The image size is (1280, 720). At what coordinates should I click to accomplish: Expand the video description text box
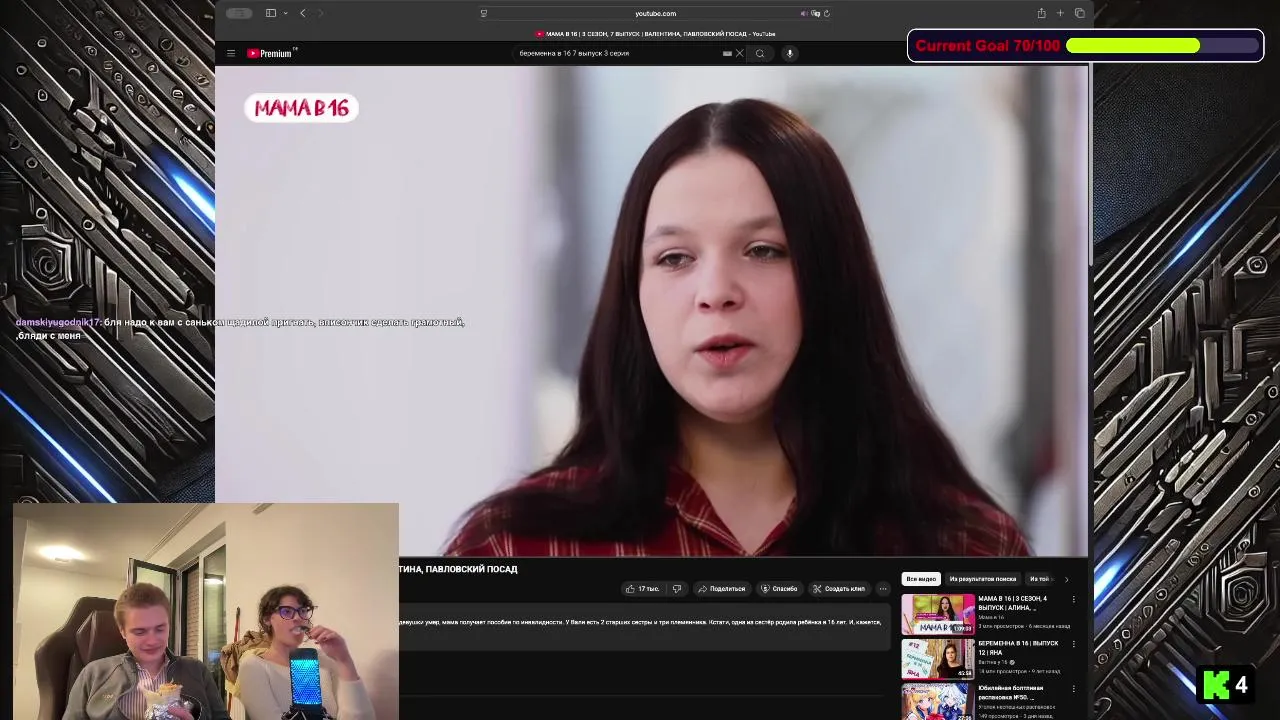(644, 628)
